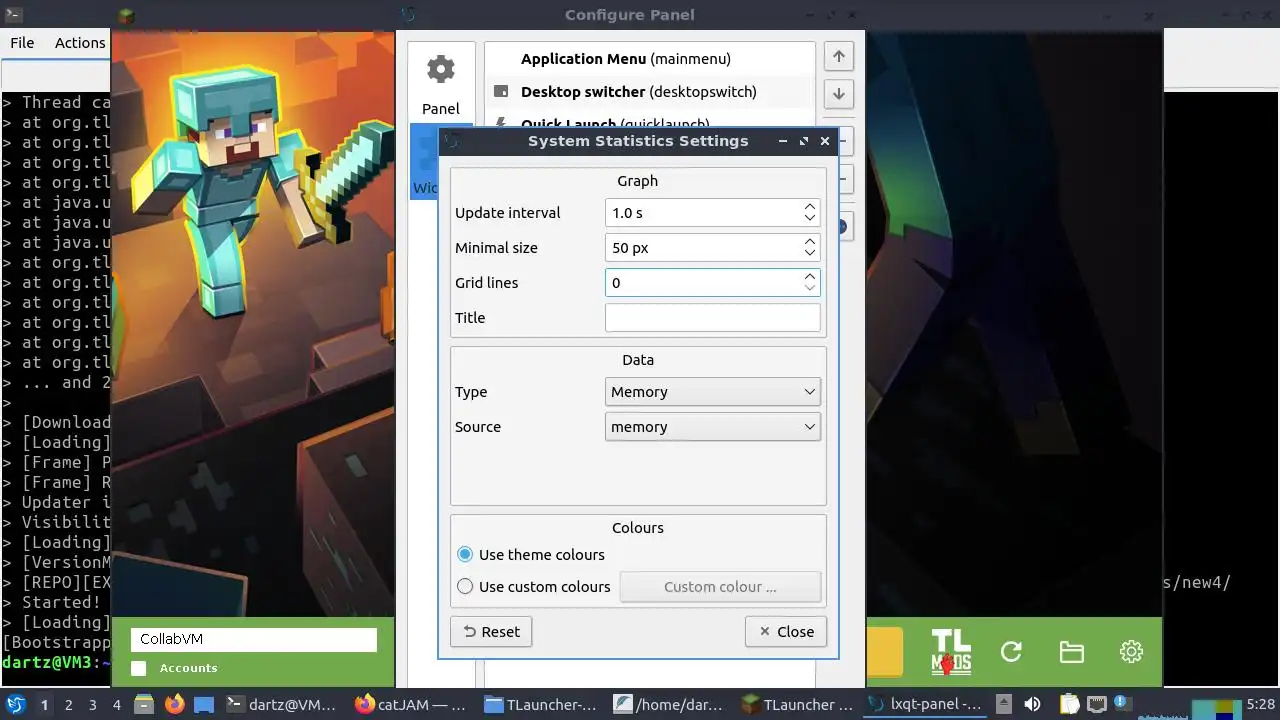Decrease the Minimal size value
1280x720 pixels.
810,254
